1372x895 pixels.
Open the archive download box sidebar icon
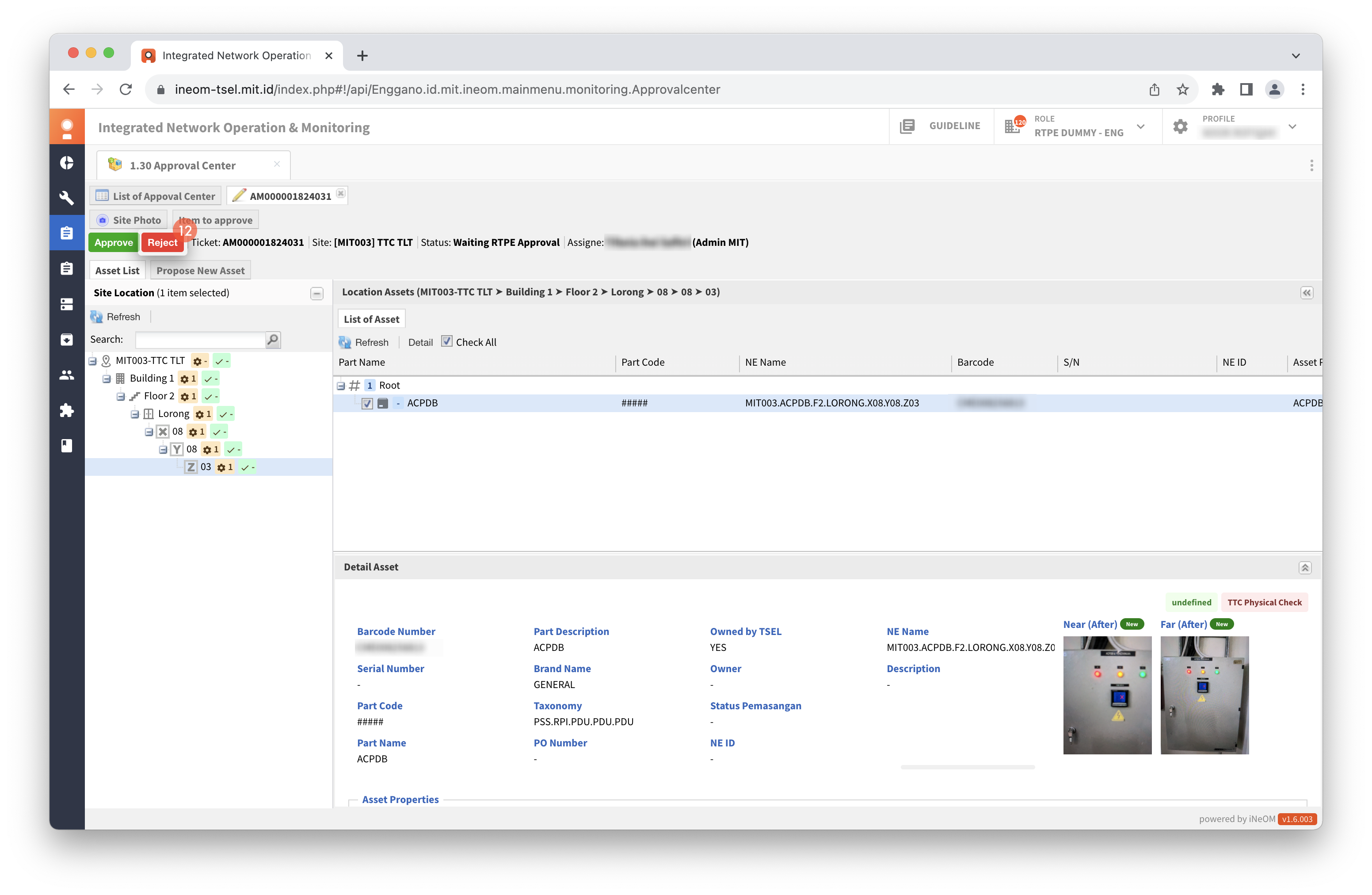(x=67, y=339)
